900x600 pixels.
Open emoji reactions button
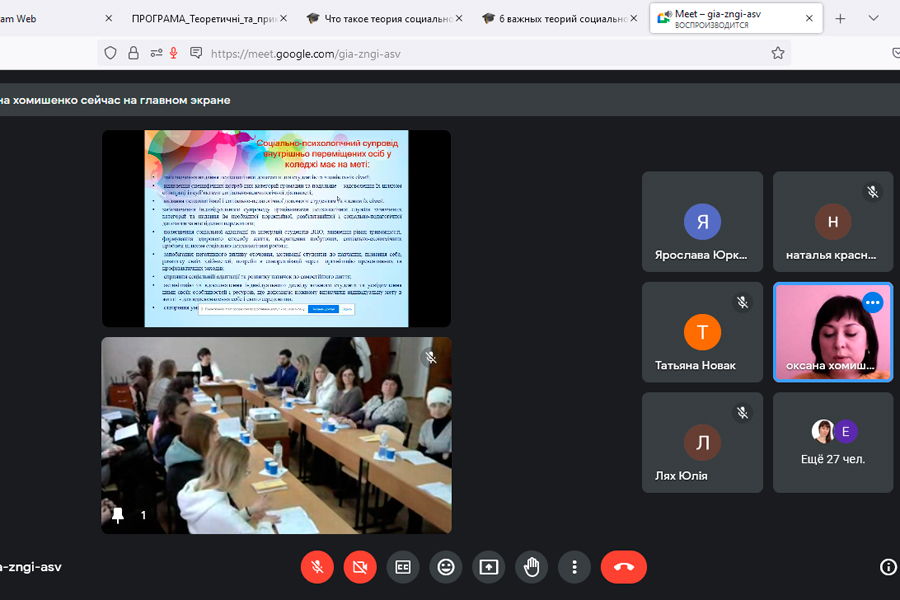click(x=446, y=567)
